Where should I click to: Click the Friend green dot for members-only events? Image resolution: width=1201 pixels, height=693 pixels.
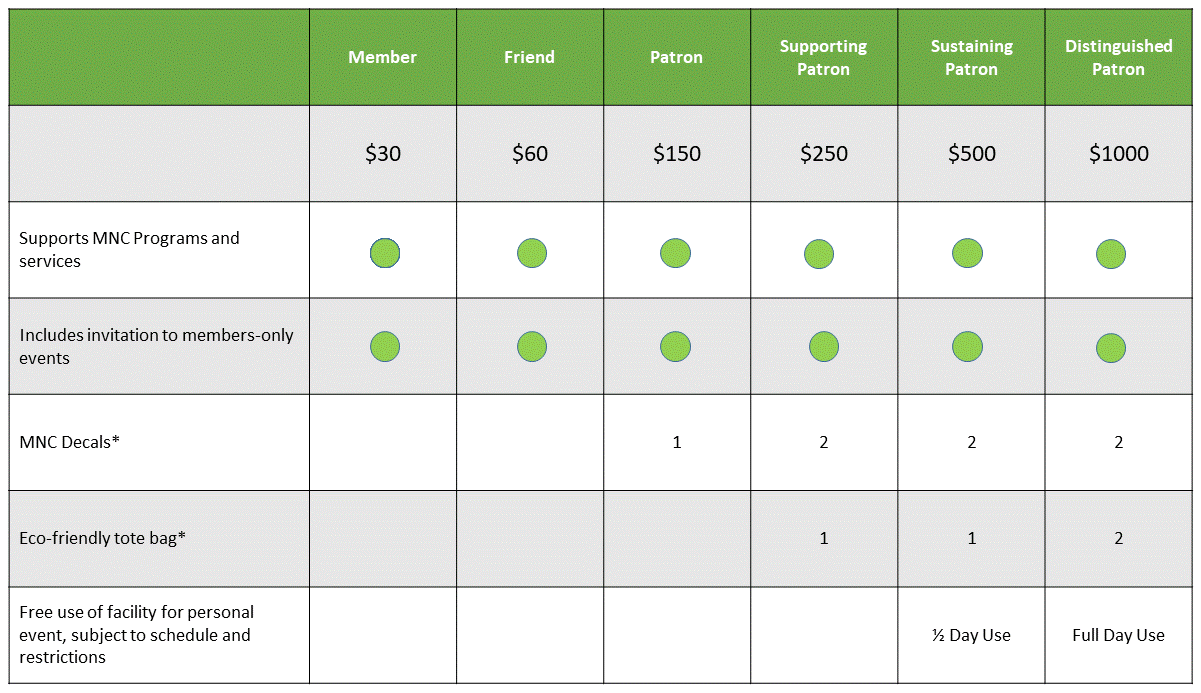coord(532,348)
